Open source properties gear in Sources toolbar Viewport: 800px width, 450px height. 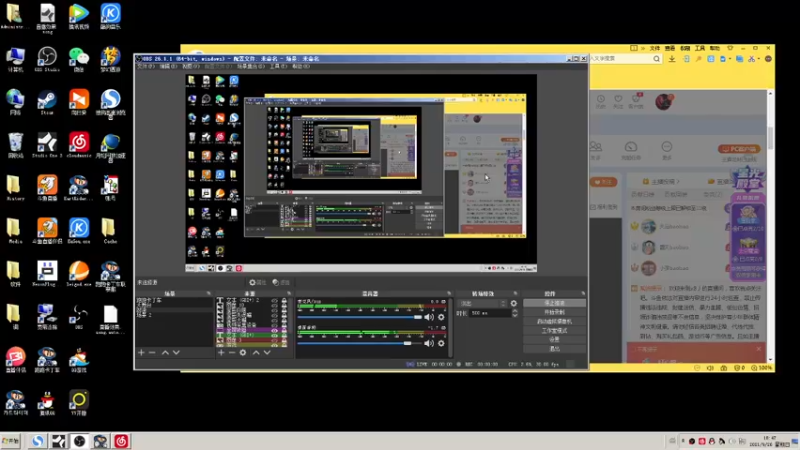click(243, 353)
